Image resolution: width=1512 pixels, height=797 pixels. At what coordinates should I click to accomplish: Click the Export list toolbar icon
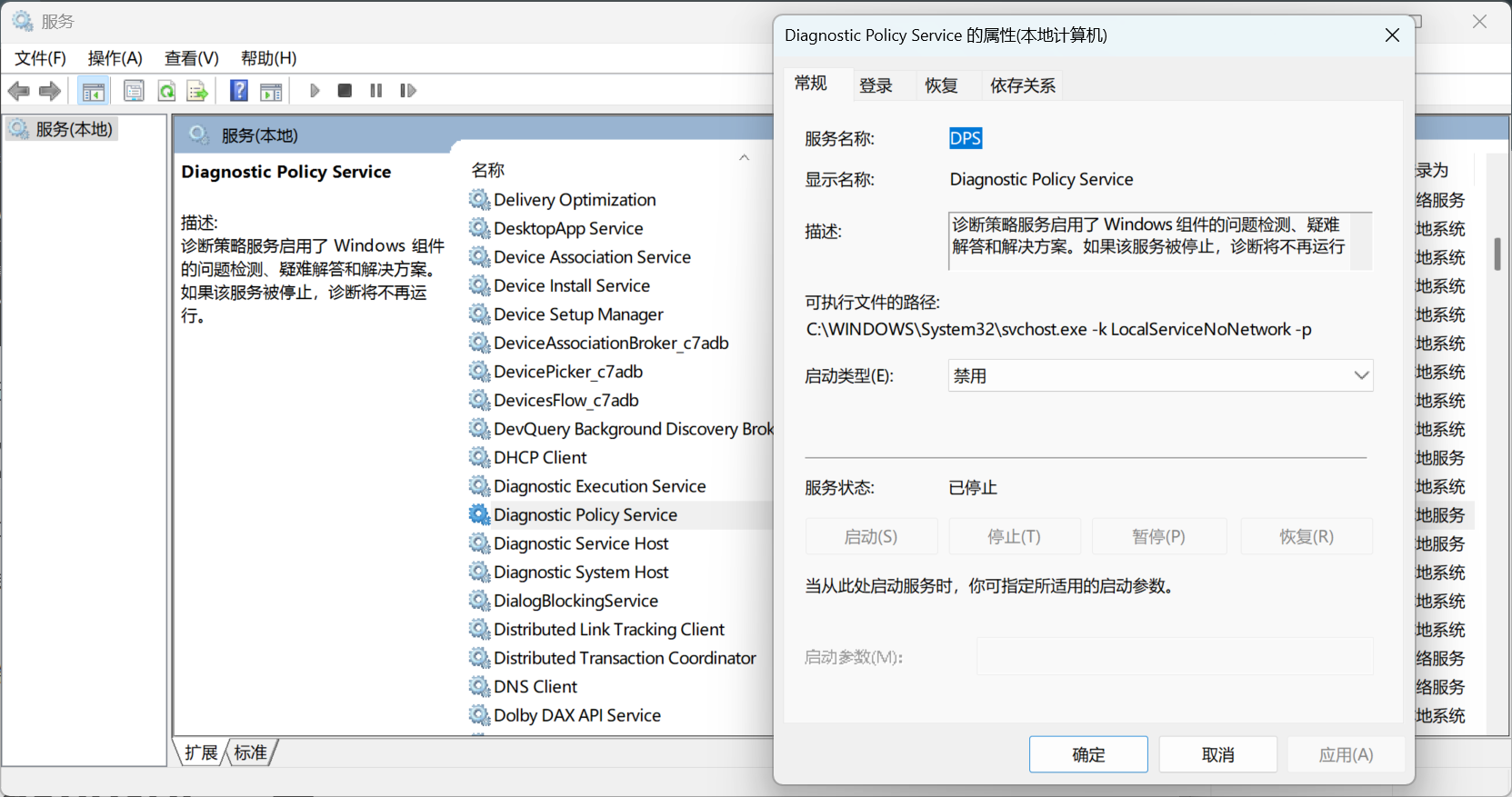tap(197, 91)
